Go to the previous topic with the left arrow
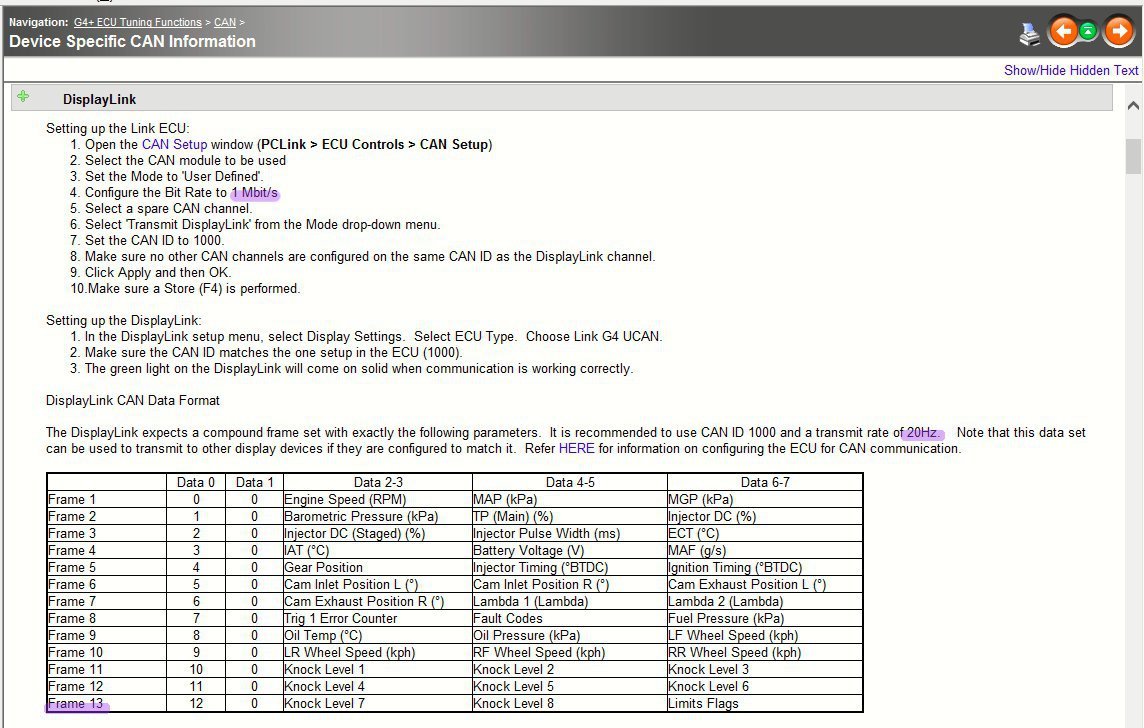1144x728 pixels. (1064, 31)
